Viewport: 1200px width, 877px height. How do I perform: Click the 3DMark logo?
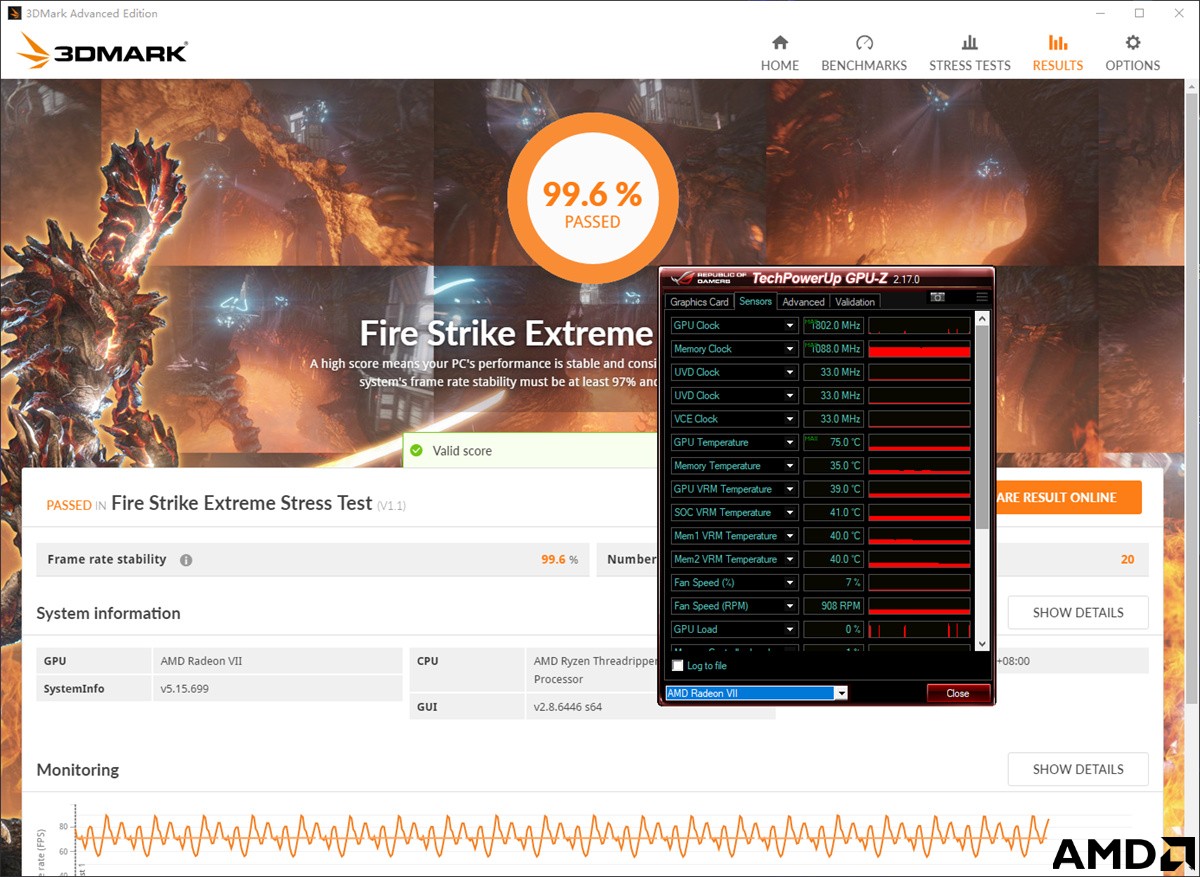pos(103,52)
